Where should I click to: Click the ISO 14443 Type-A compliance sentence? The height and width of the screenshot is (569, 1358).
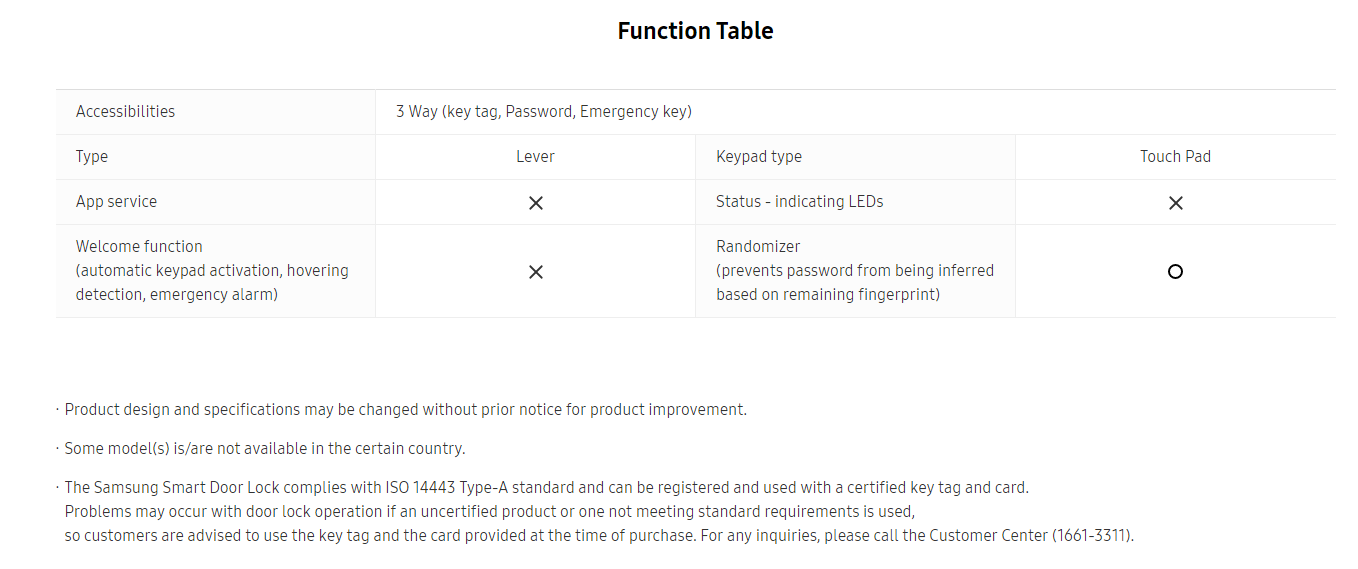tap(546, 488)
